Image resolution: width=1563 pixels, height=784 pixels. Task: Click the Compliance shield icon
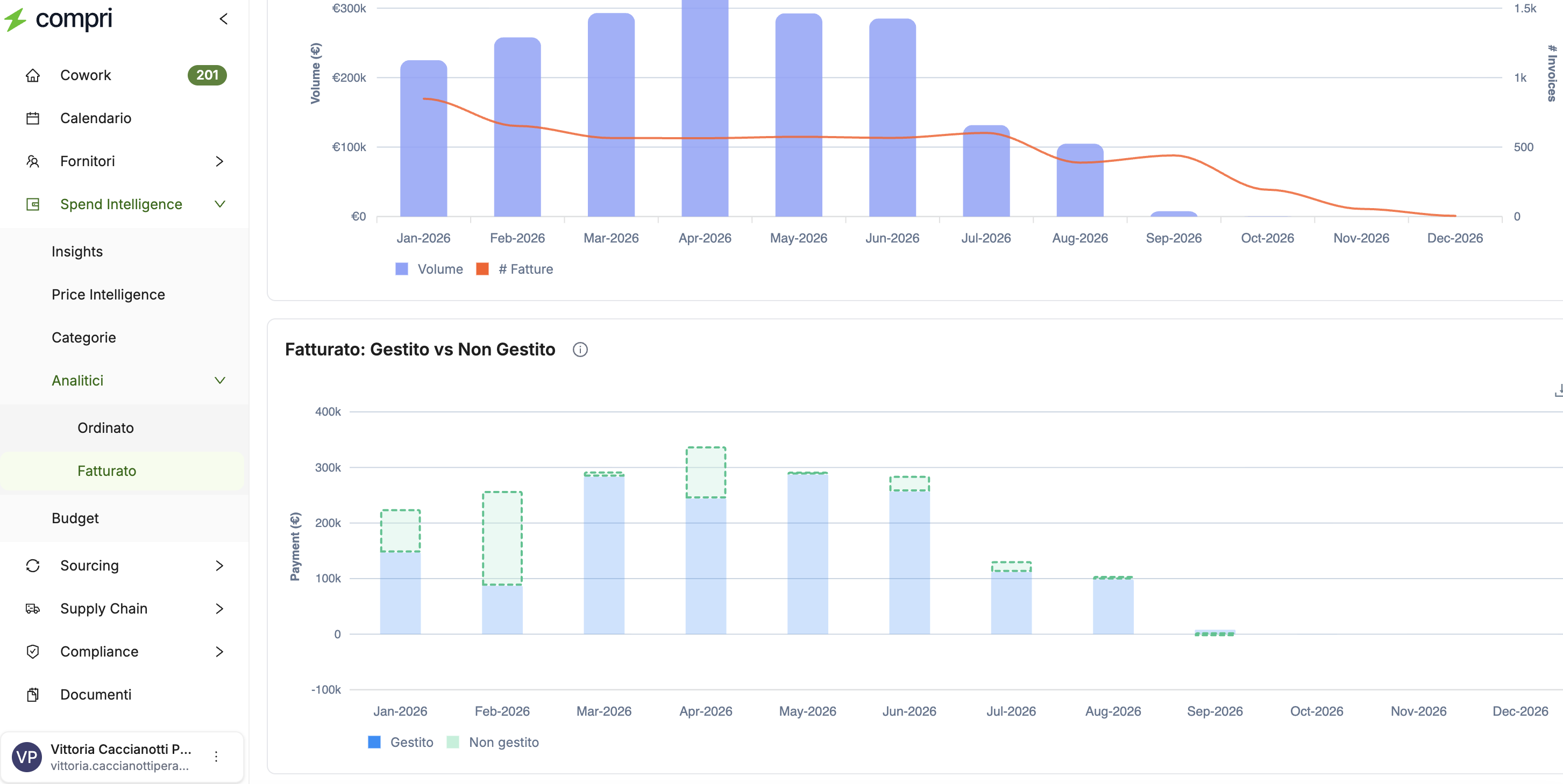[33, 652]
